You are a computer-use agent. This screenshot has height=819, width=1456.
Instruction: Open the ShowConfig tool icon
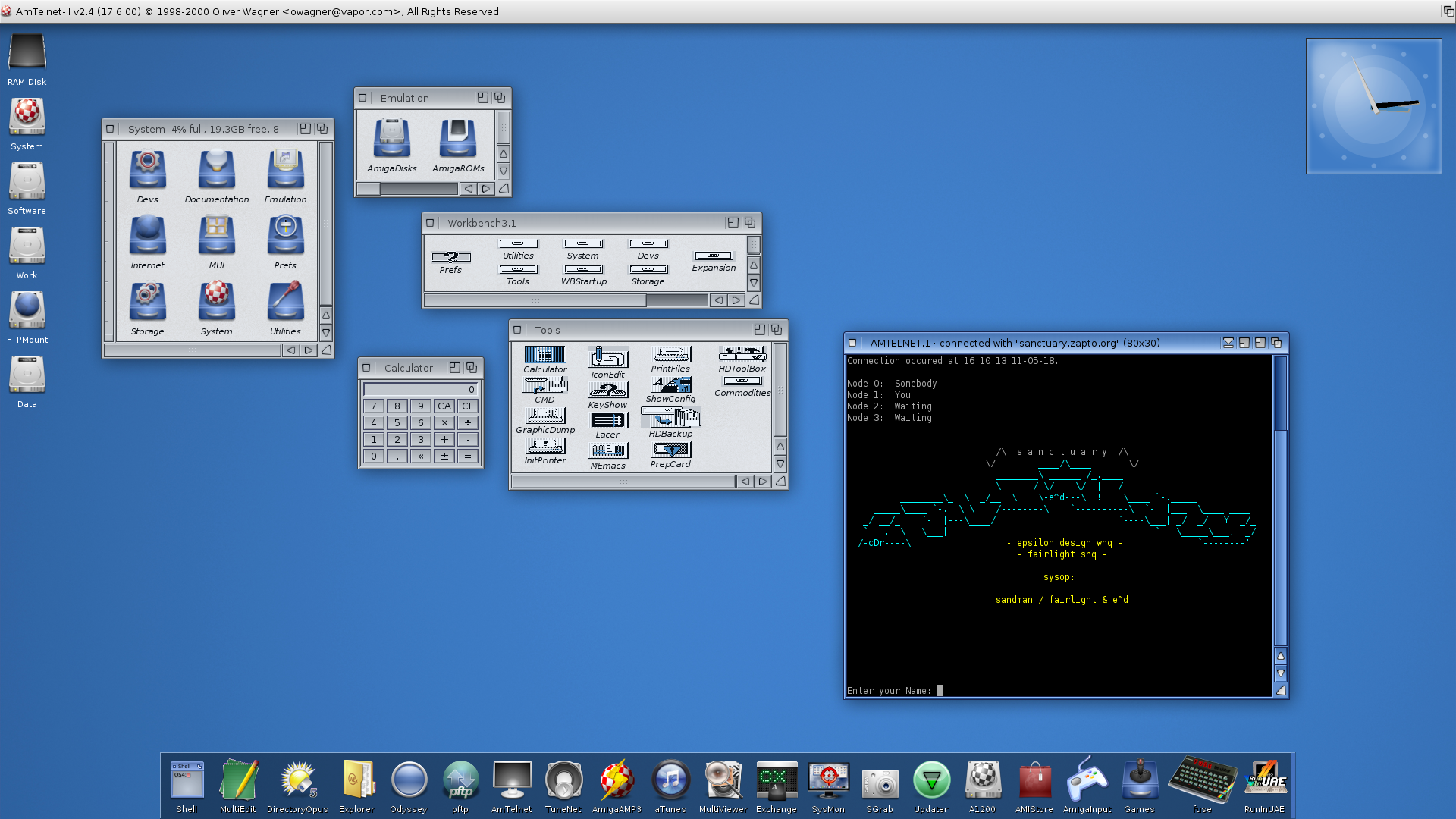[x=670, y=385]
